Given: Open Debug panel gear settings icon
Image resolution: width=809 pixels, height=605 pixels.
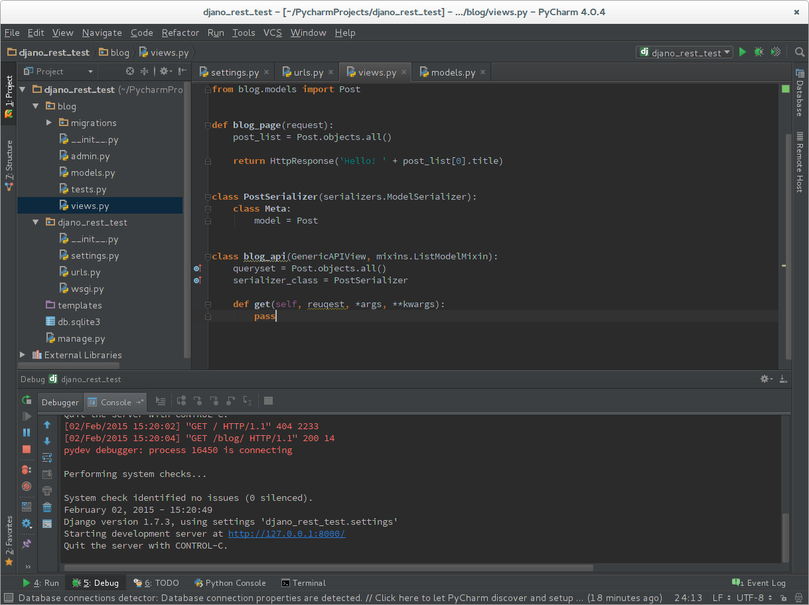Looking at the screenshot, I should pos(766,379).
